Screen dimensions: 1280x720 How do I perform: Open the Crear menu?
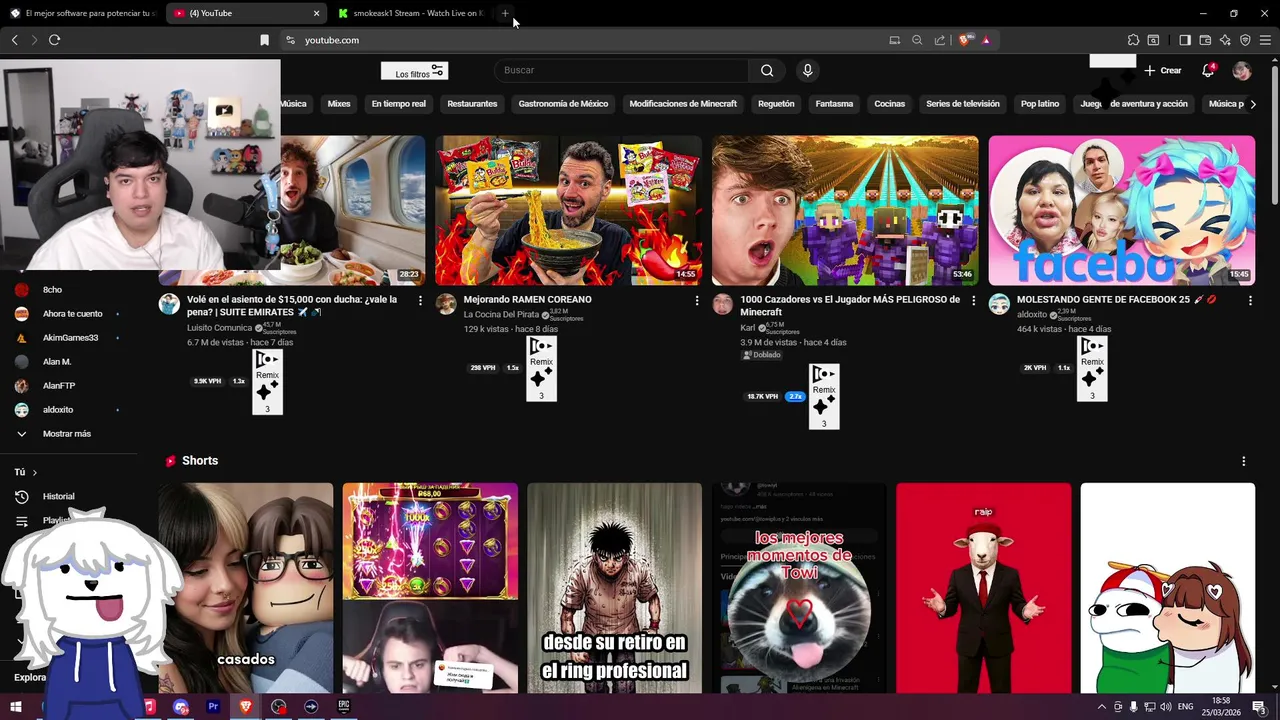[1163, 71]
